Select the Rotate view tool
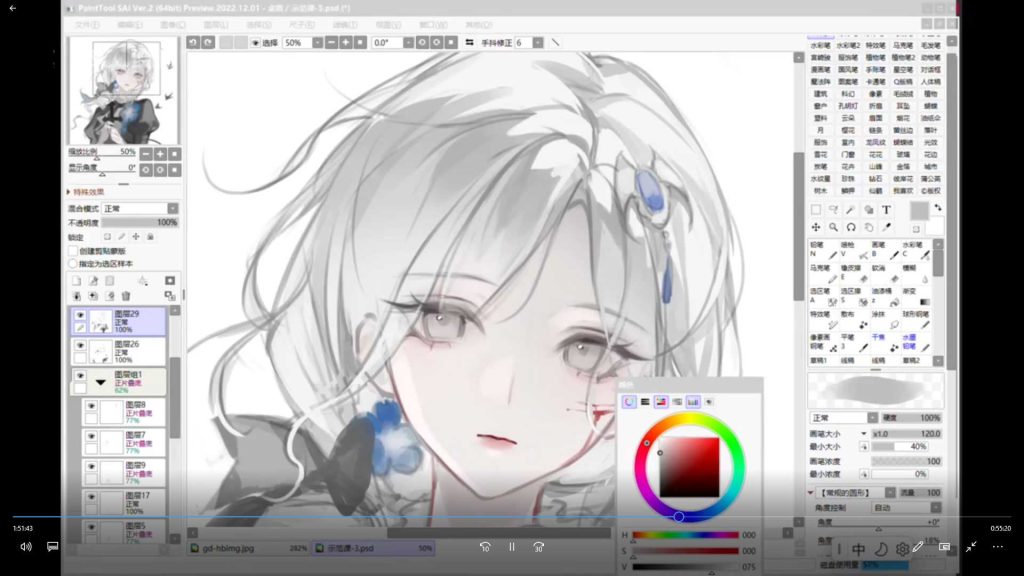This screenshot has height=576, width=1024. pyautogui.click(x=851, y=227)
